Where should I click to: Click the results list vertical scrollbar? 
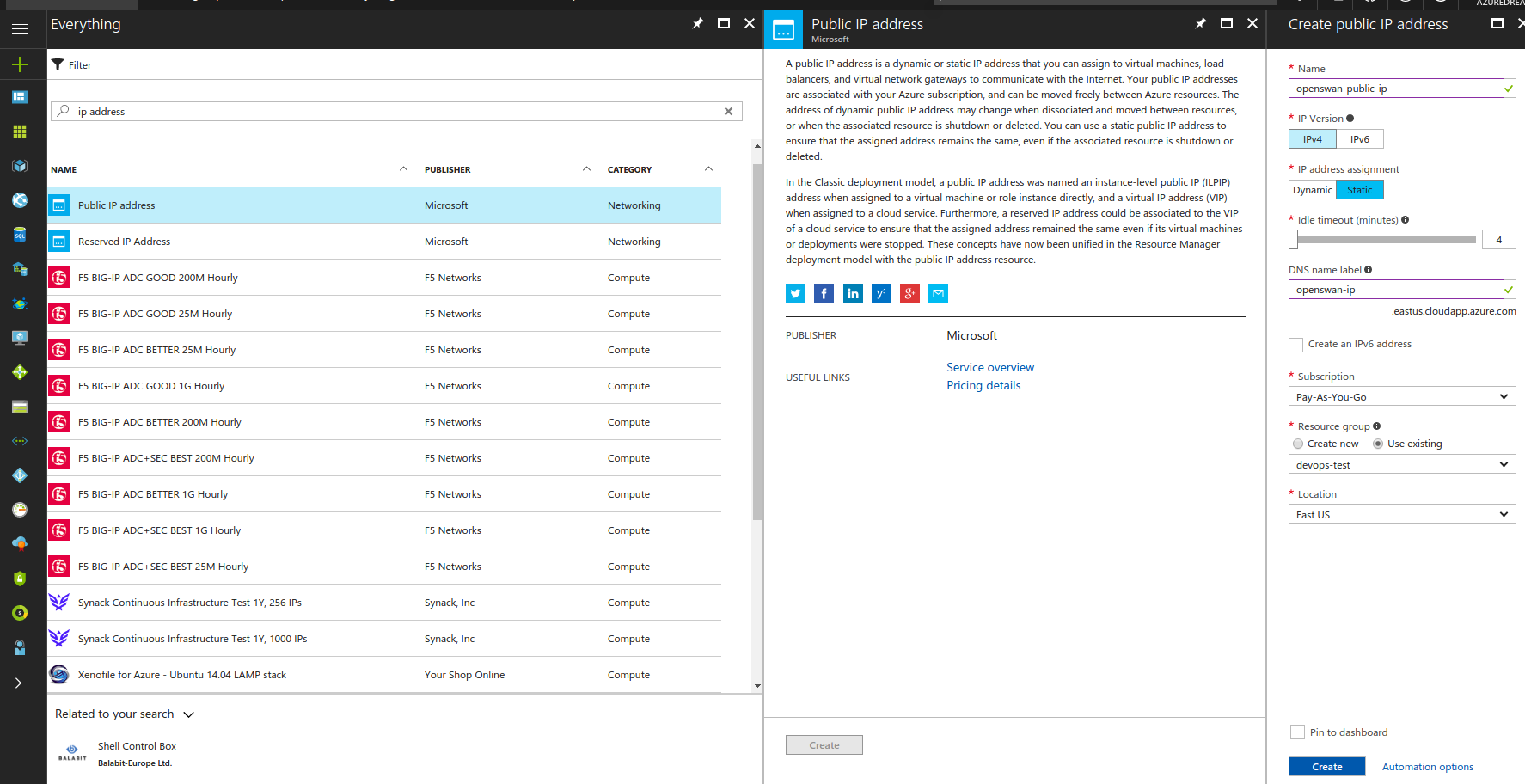[757, 341]
